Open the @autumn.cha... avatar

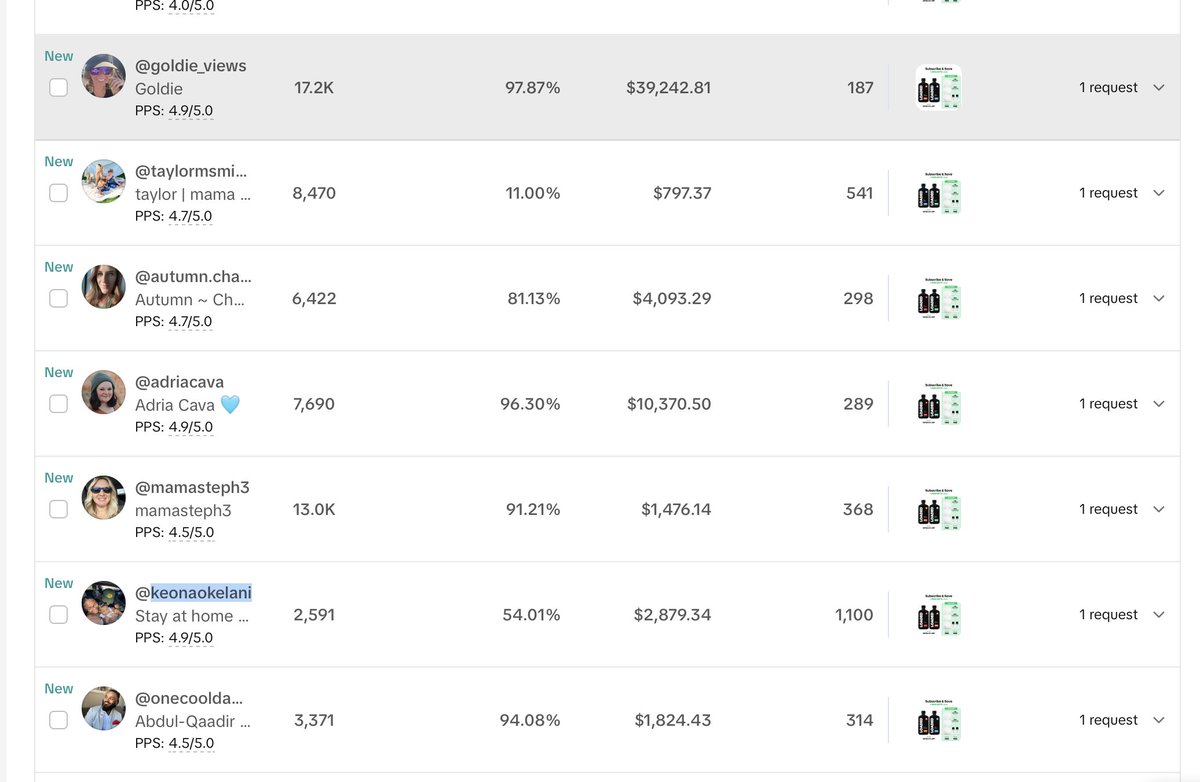[x=103, y=287]
